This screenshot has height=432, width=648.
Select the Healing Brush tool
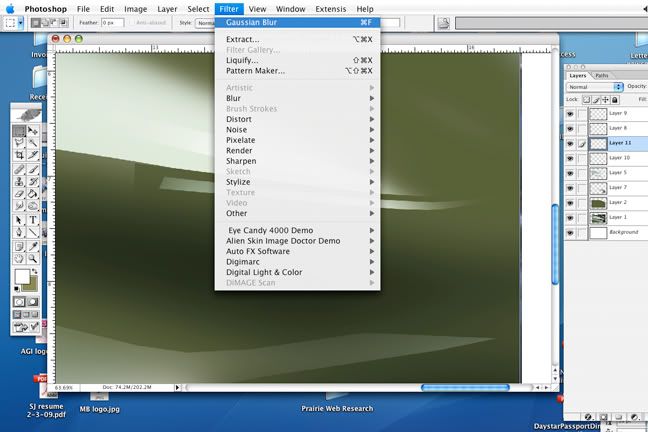[19, 169]
